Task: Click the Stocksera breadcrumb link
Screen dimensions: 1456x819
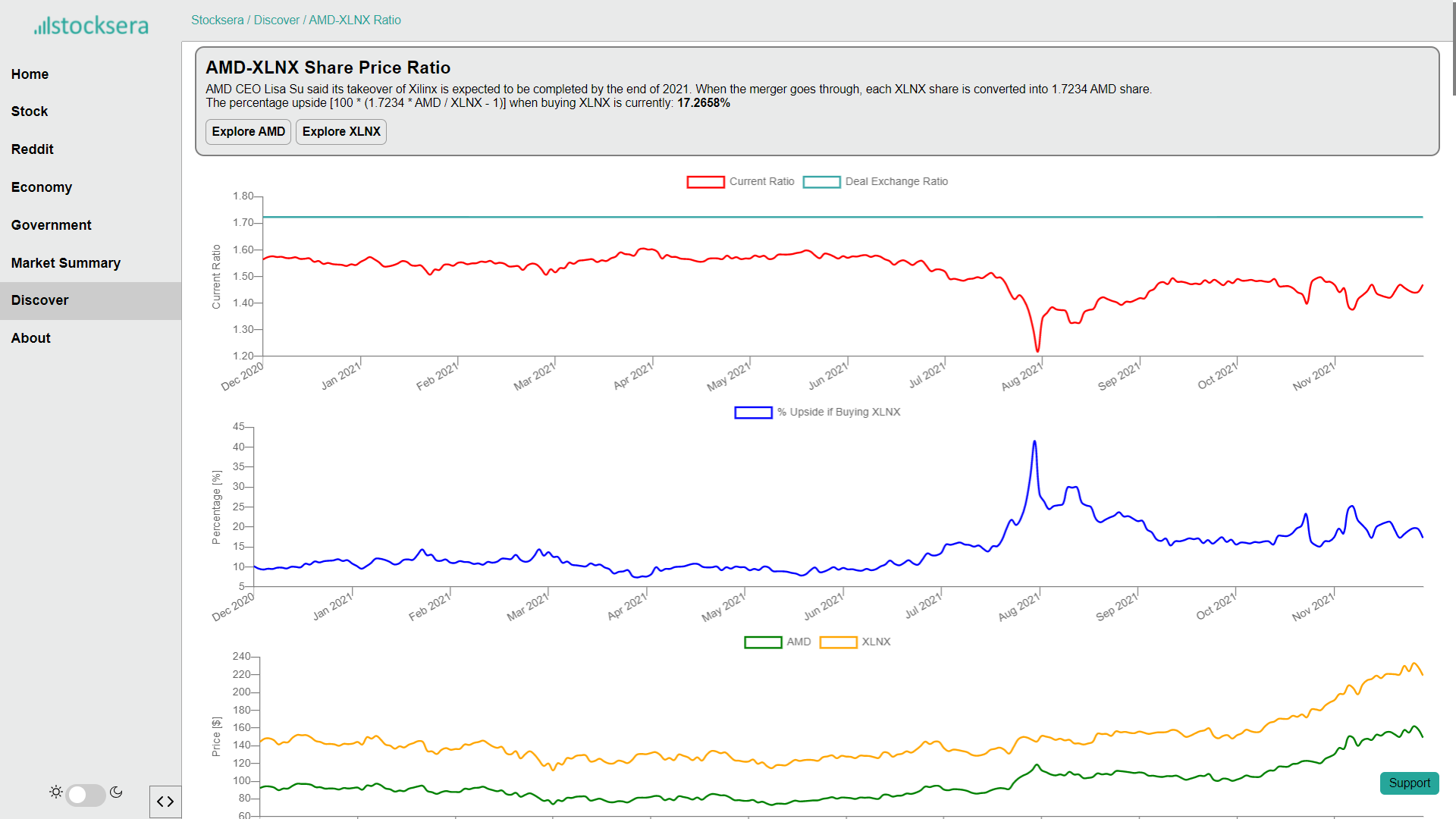Action: point(217,20)
